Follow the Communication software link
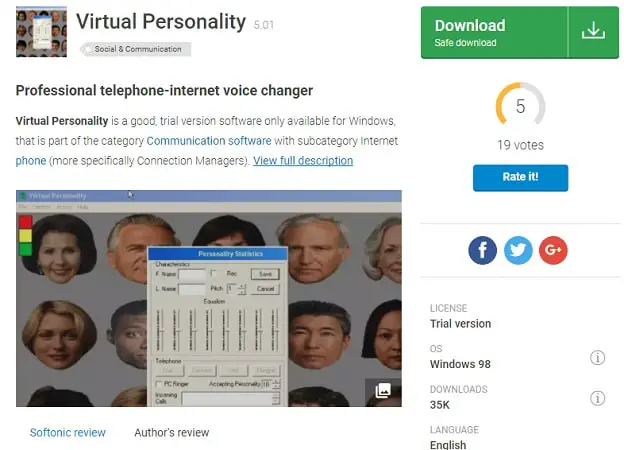 coord(209,141)
